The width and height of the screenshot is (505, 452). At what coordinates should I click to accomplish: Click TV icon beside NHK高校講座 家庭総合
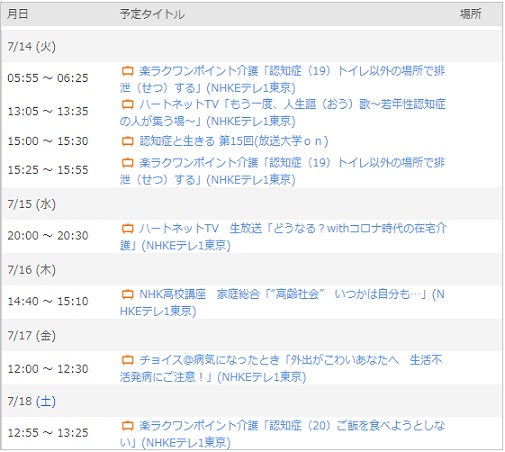tap(127, 294)
